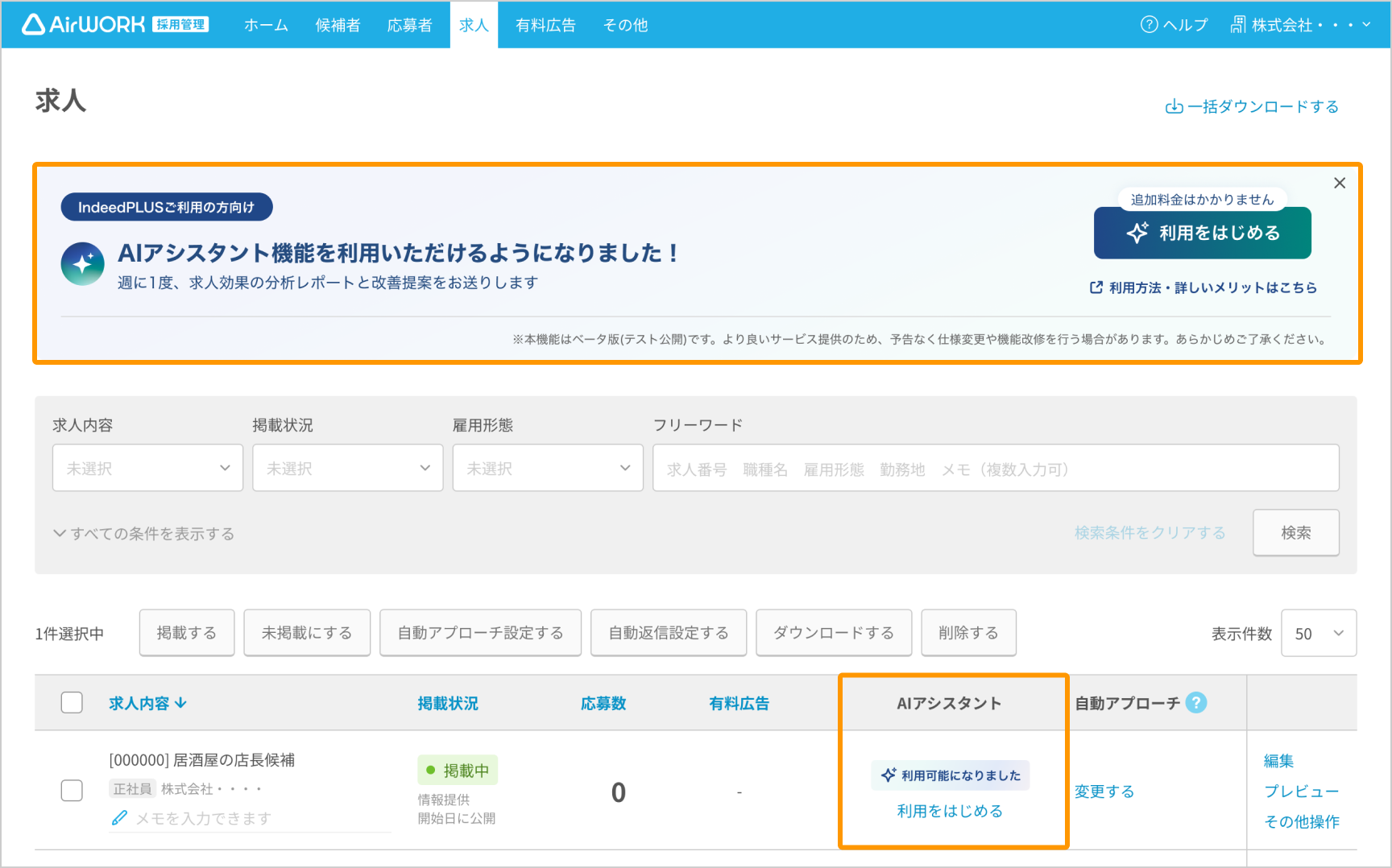Click the その他操作 link

pos(1302,821)
